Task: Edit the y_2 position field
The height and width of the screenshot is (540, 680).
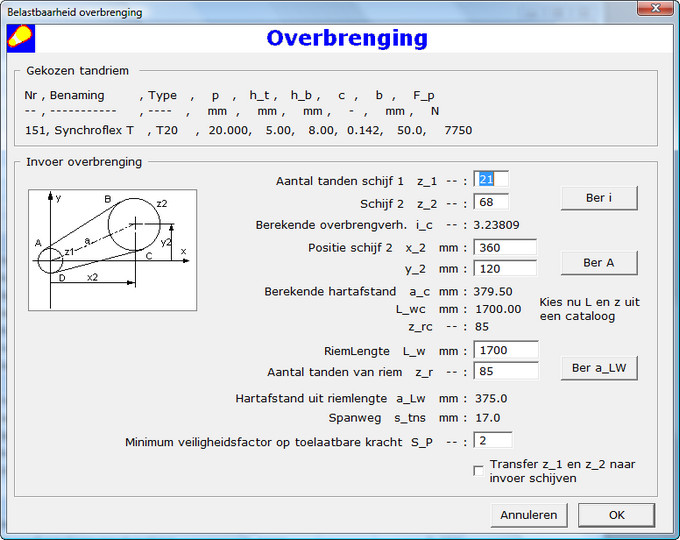Action: coord(505,268)
